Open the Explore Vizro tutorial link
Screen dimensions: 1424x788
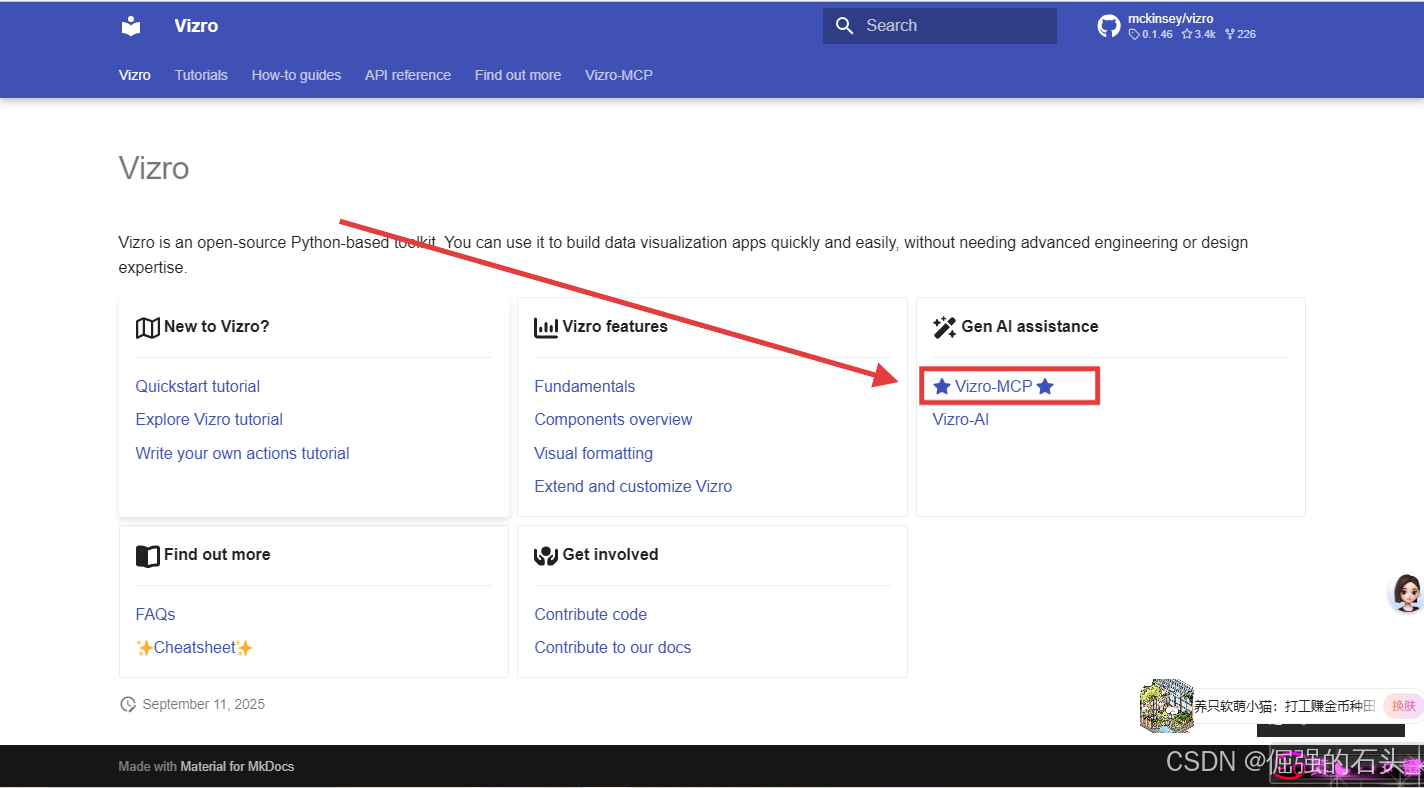tap(209, 419)
